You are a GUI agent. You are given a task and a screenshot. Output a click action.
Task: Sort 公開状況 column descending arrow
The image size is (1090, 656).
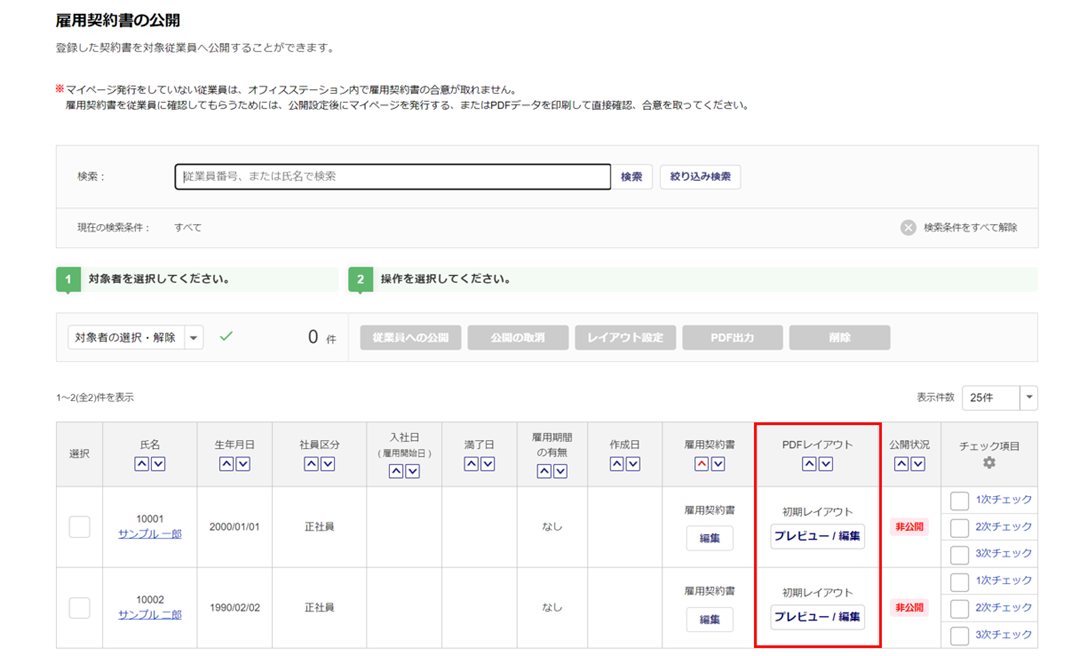(918, 464)
